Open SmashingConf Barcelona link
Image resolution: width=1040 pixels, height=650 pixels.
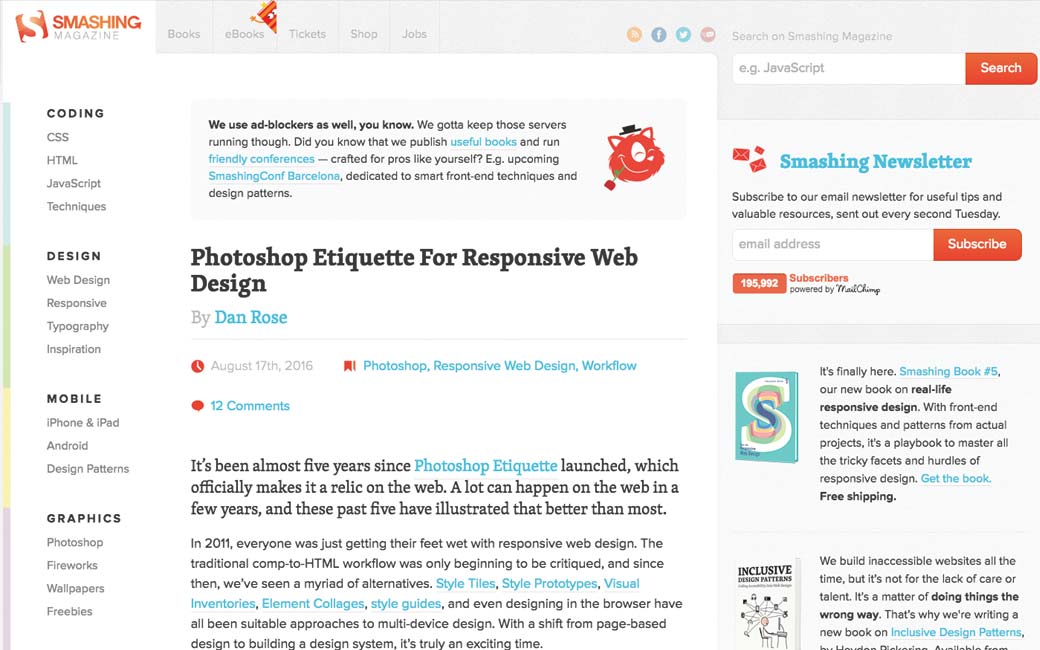point(274,176)
